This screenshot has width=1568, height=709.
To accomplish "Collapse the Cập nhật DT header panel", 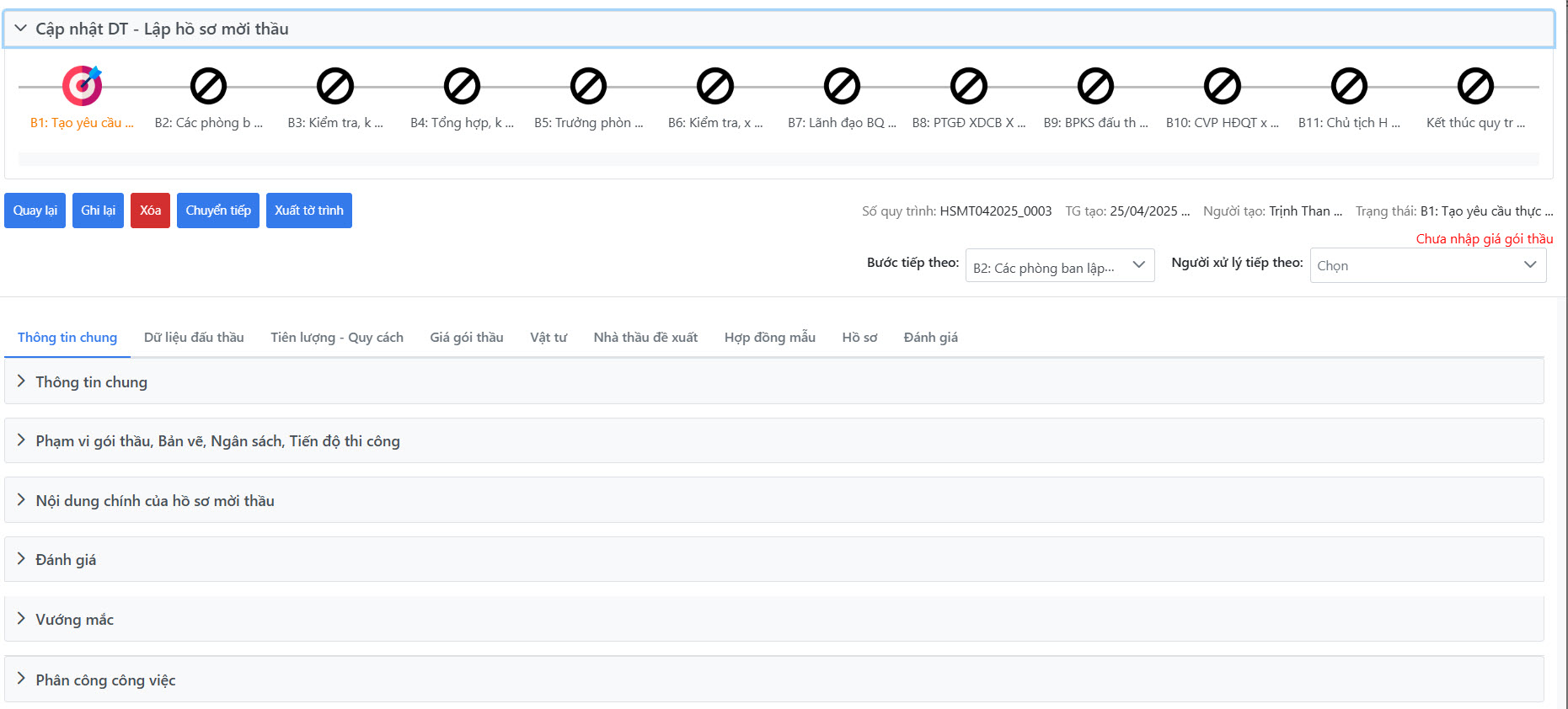I will [21, 29].
